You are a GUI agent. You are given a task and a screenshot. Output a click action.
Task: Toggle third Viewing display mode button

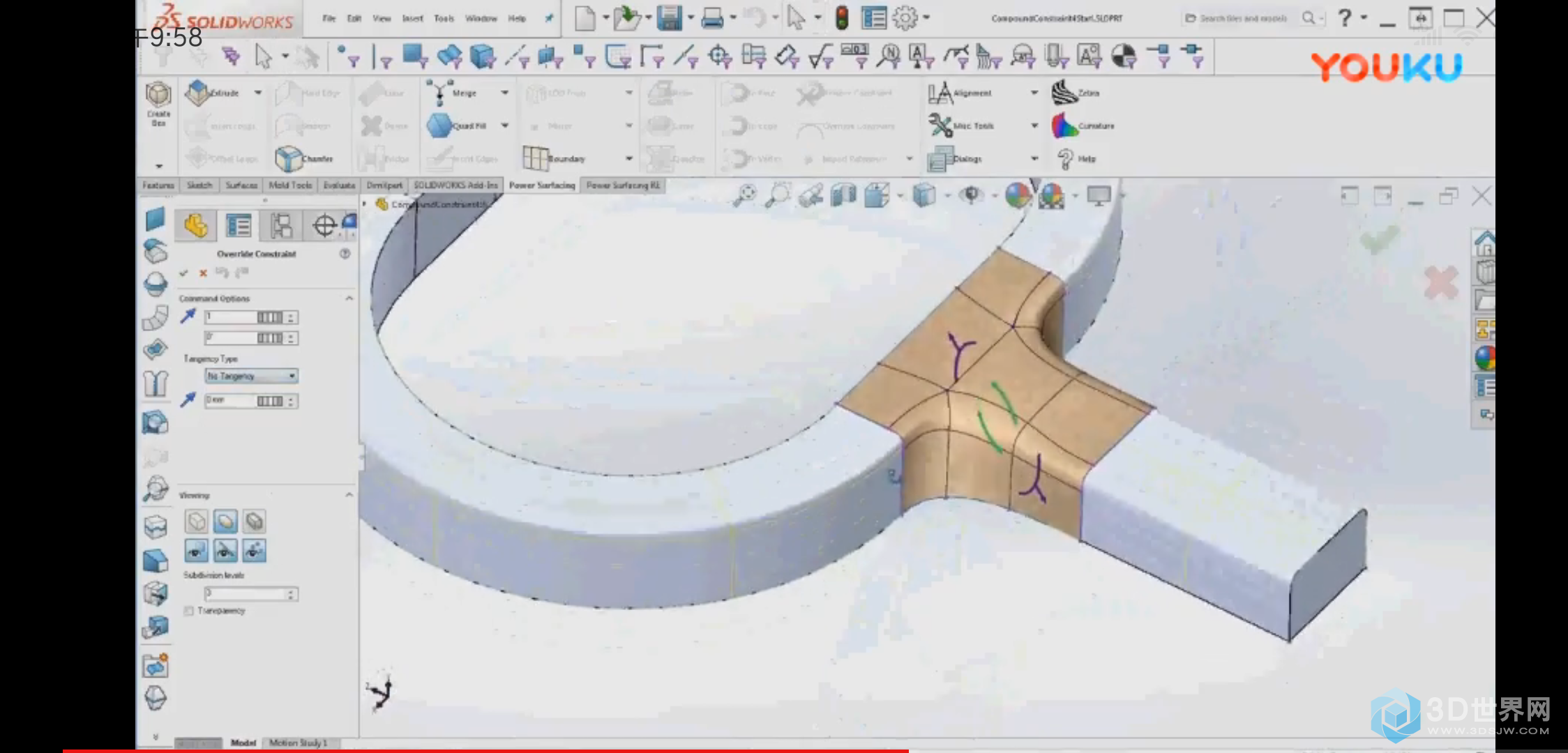pyautogui.click(x=255, y=521)
